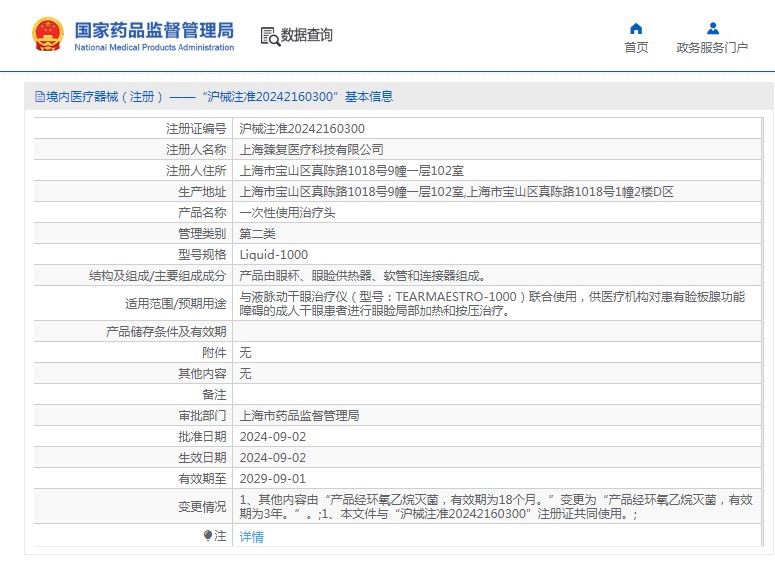The width and height of the screenshot is (775, 566).
Task: Click the 管理类别 row label
Action: point(202,233)
